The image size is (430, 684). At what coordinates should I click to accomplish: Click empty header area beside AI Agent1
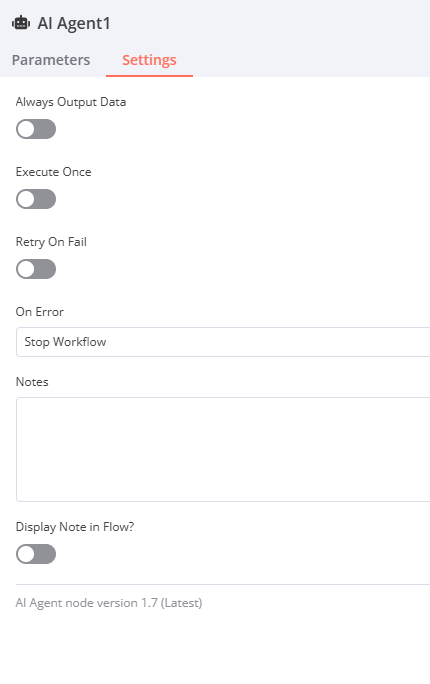point(270,24)
